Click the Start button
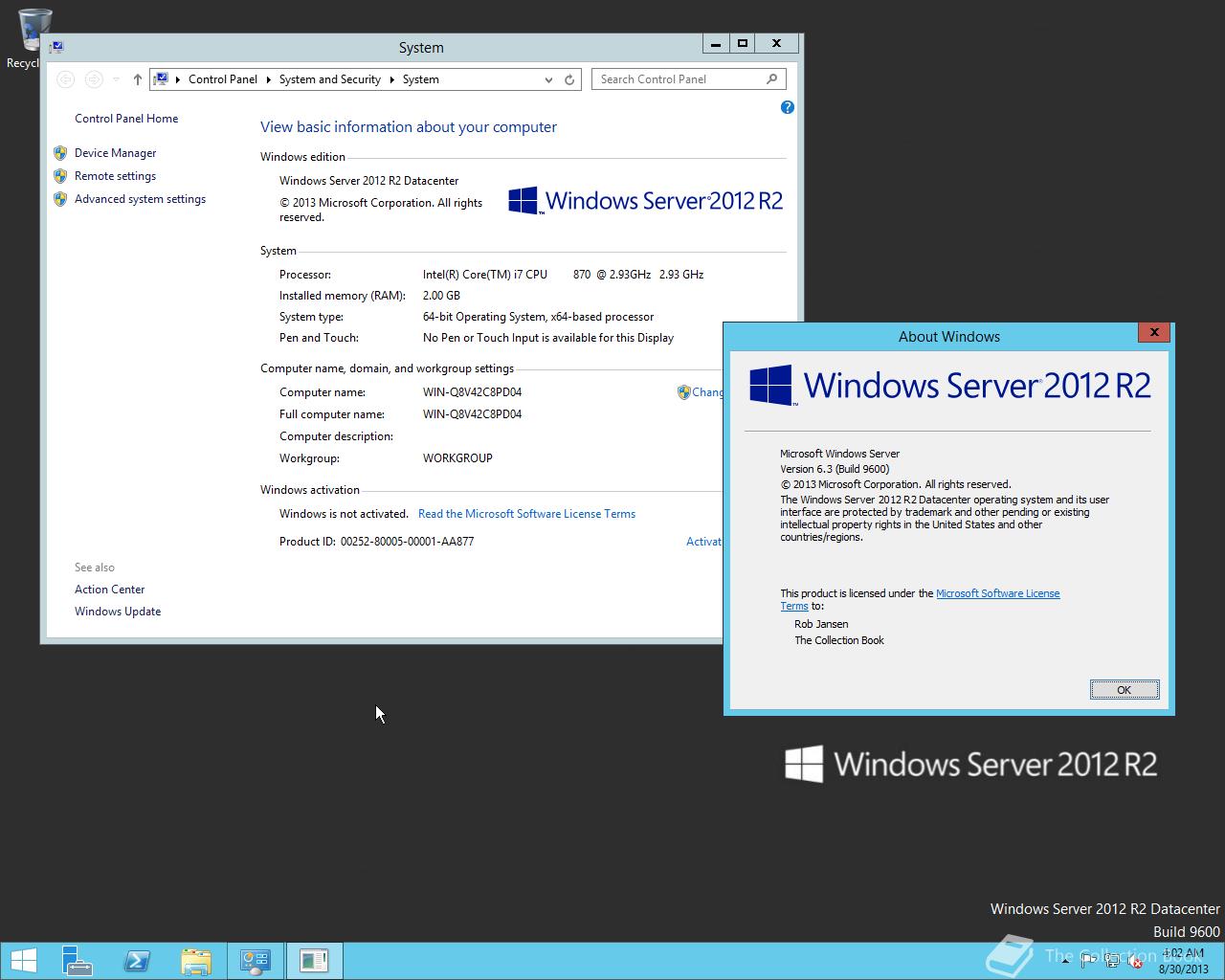Screen dimensions: 1225x980 [23, 960]
